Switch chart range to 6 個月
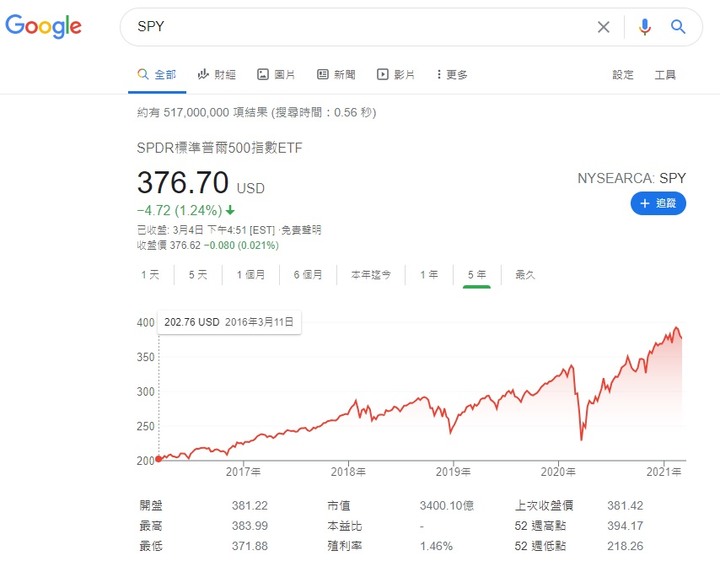 [x=308, y=275]
